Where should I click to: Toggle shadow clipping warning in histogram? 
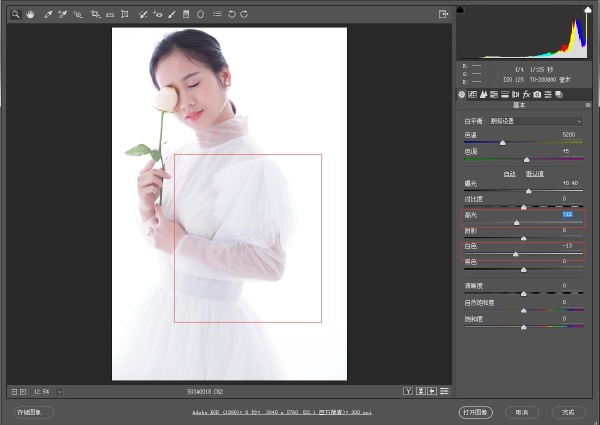point(460,10)
